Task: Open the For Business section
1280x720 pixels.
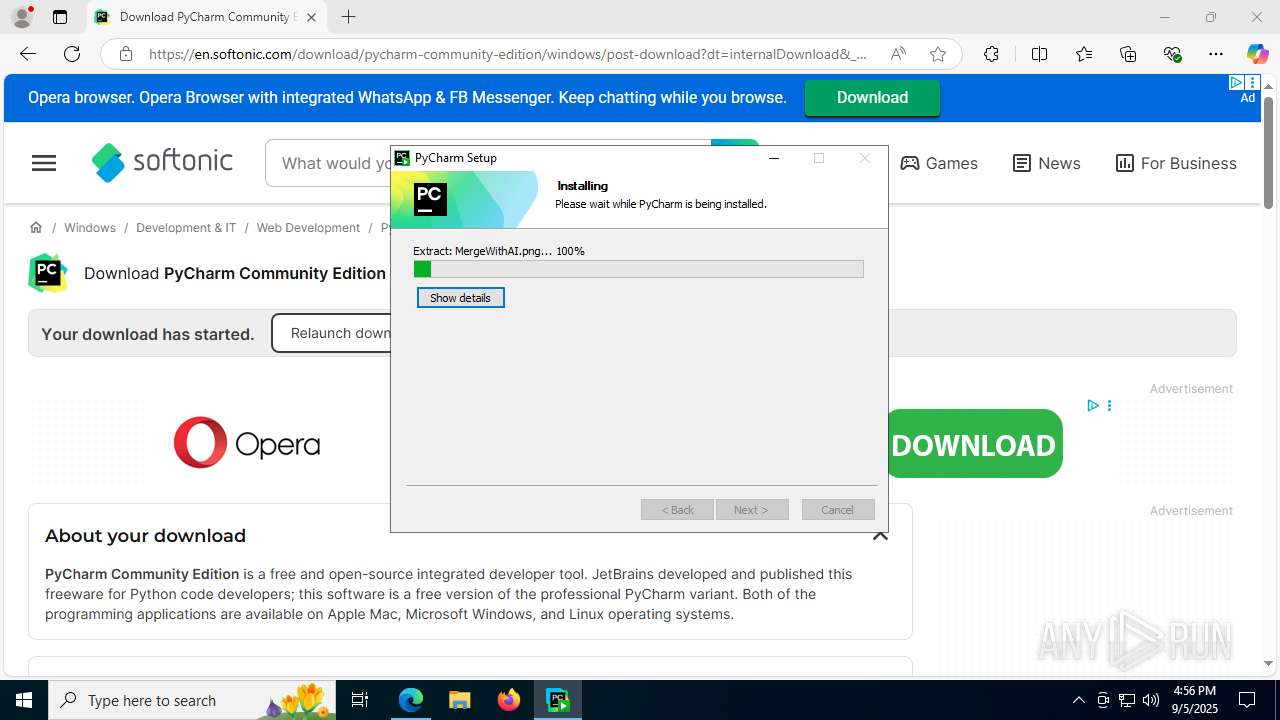Action: pyautogui.click(x=1176, y=163)
